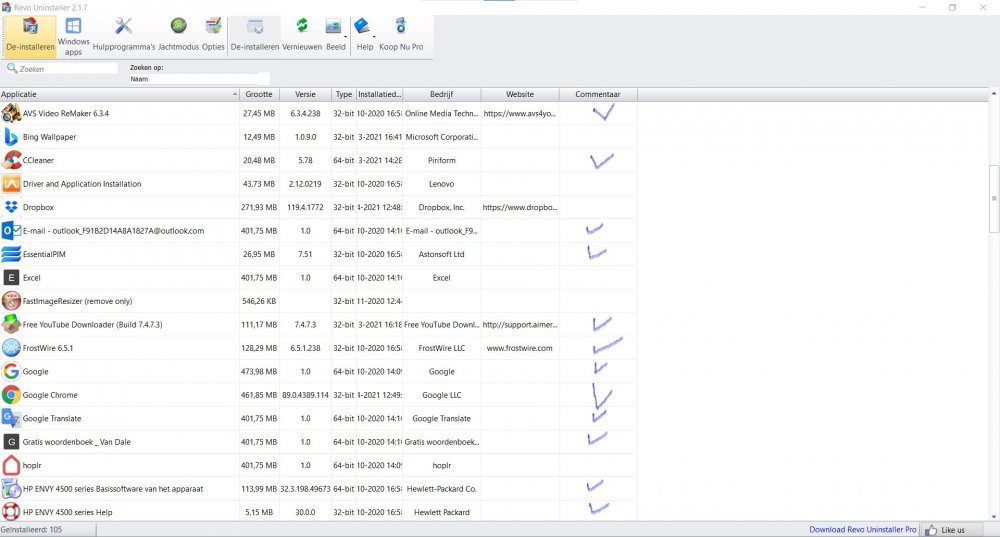Click the 89.0.4389.114 version cell
This screenshot has width=1000, height=537.
pos(305,395)
